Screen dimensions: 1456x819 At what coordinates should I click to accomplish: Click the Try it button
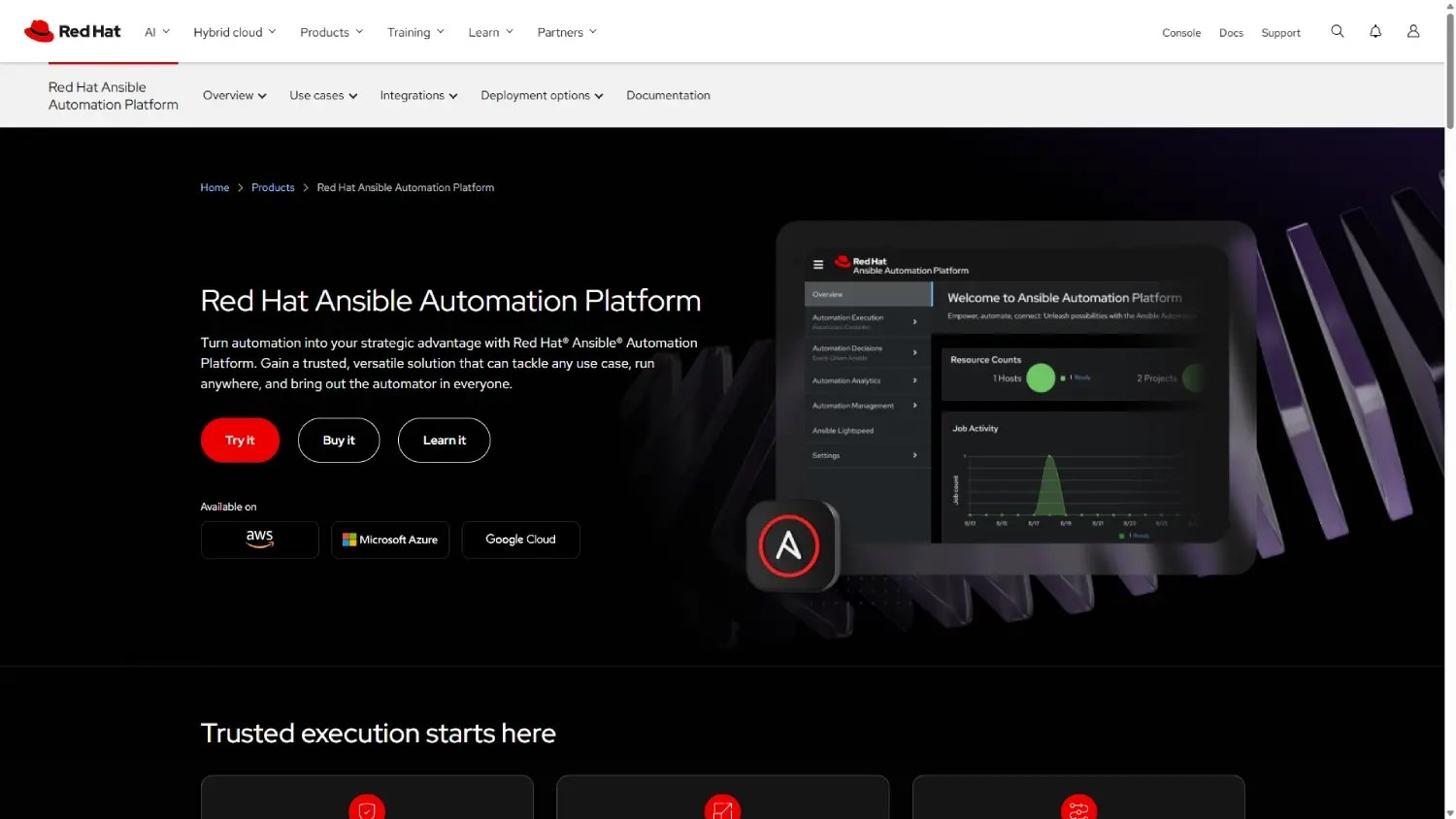[240, 441]
